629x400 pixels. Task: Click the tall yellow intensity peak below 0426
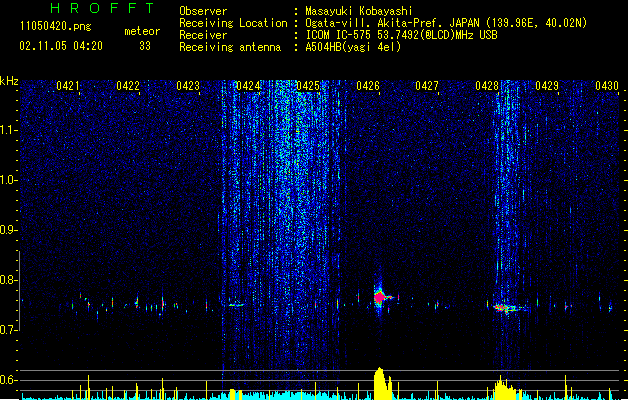381,383
